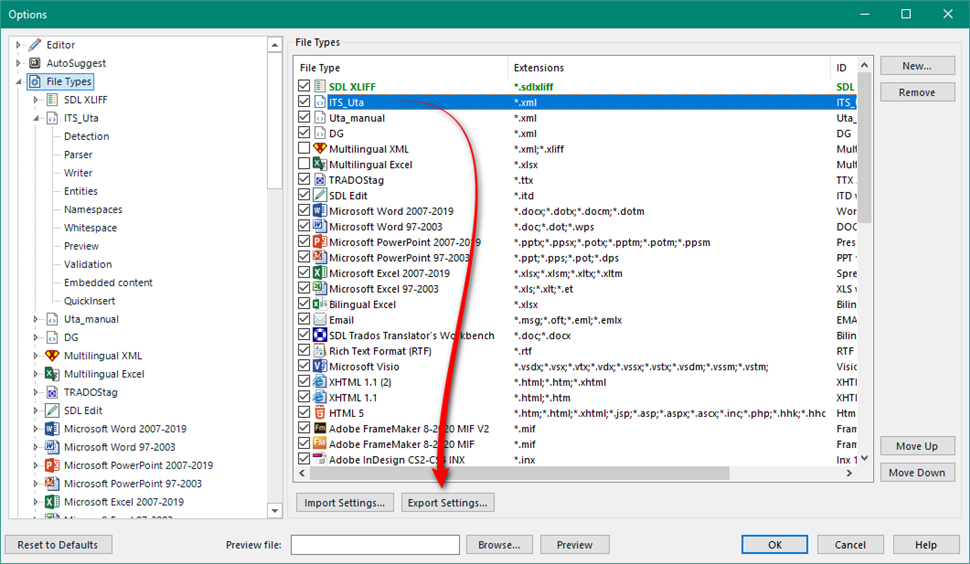Collapse the ITS_Uta tree node

pyautogui.click(x=36, y=118)
